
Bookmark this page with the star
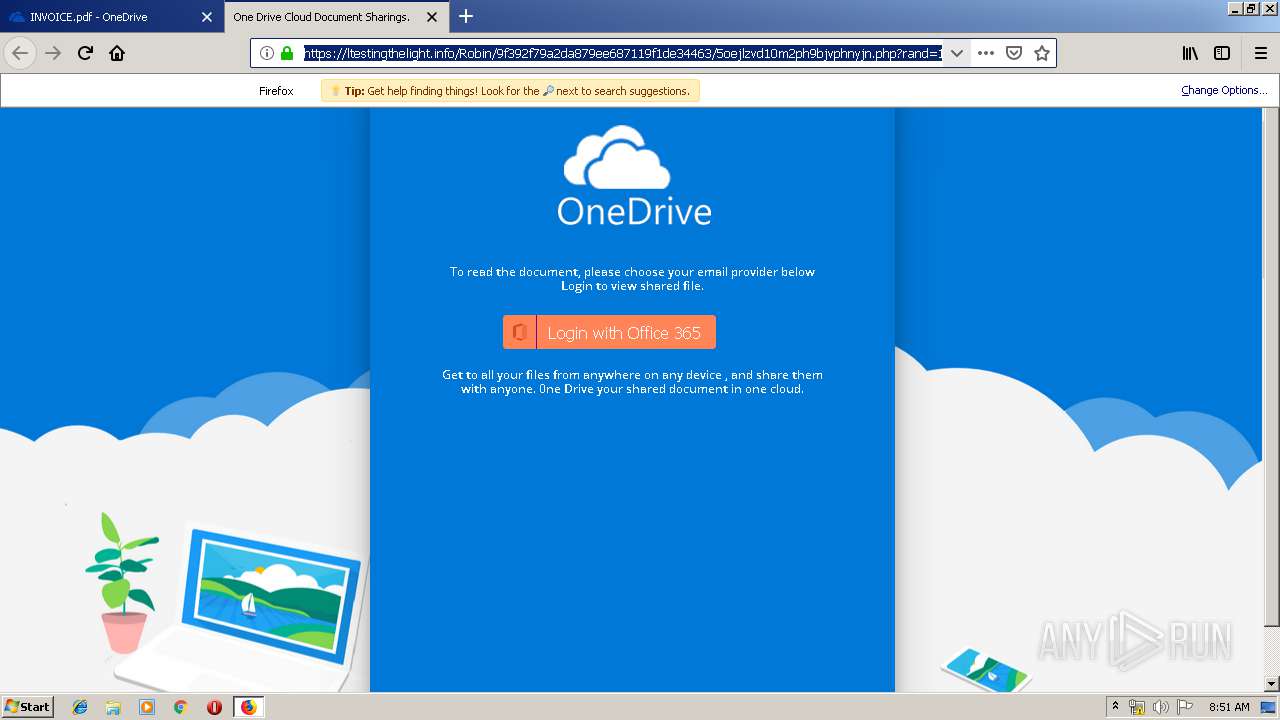click(x=1042, y=53)
